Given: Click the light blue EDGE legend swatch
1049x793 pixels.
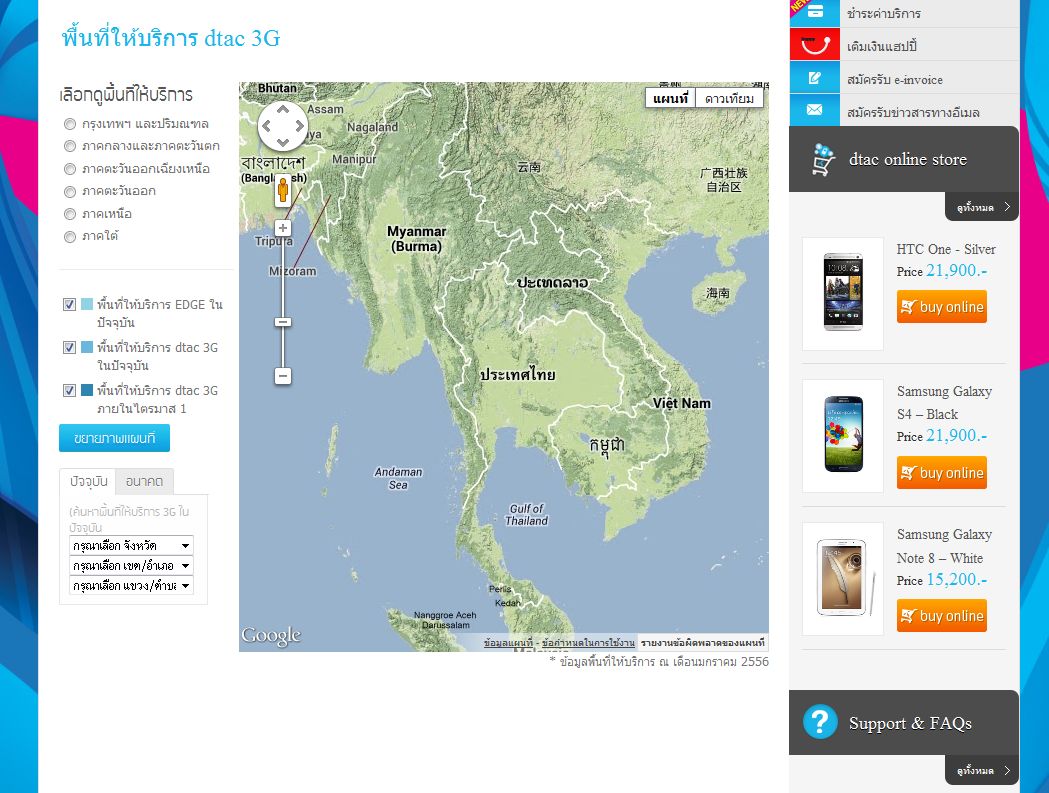Looking at the screenshot, I should (87, 304).
